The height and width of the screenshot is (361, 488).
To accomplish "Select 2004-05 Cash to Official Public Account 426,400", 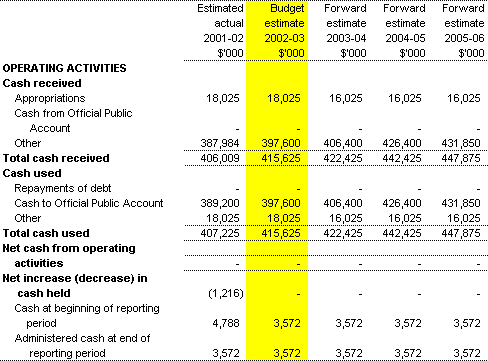I will point(402,203).
